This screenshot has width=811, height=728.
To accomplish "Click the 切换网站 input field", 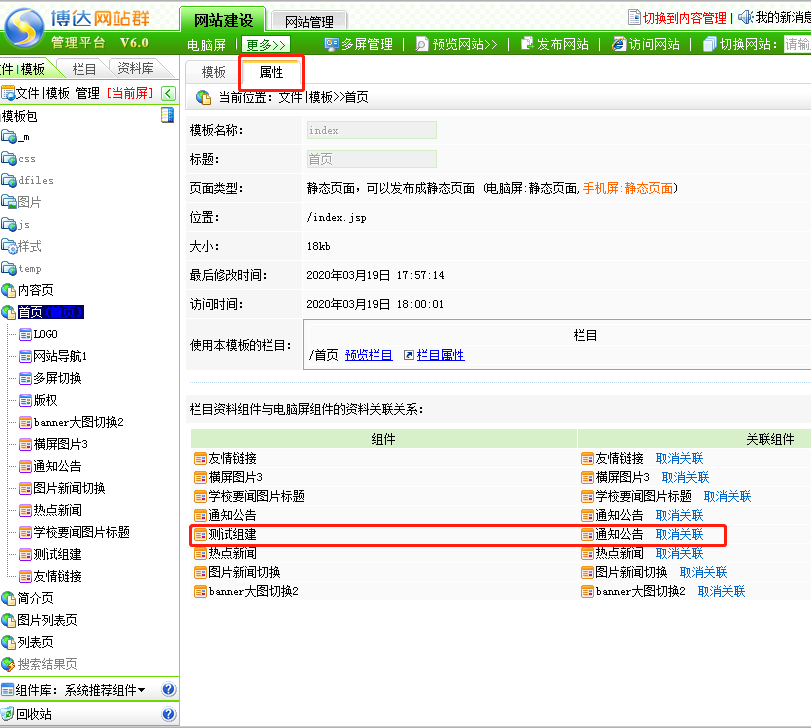I will pos(797,44).
